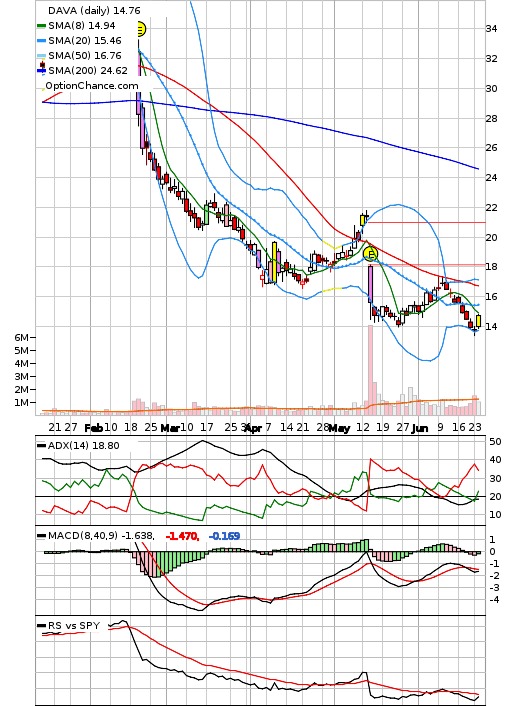The width and height of the screenshot is (526, 706).
Task: Click the green SMA(8) legend swatch
Action: (x=41, y=26)
